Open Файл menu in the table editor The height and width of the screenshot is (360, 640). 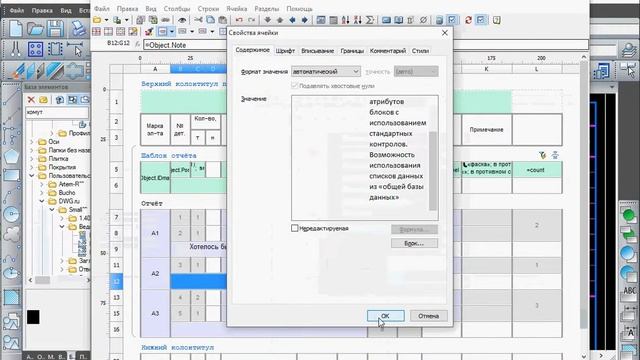coord(102,9)
